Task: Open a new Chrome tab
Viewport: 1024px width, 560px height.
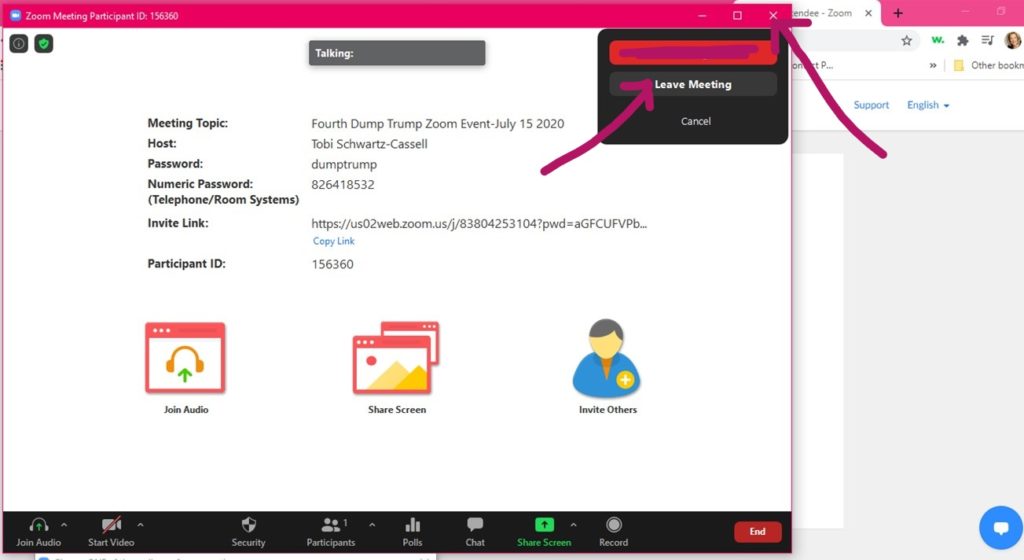Action: click(898, 13)
